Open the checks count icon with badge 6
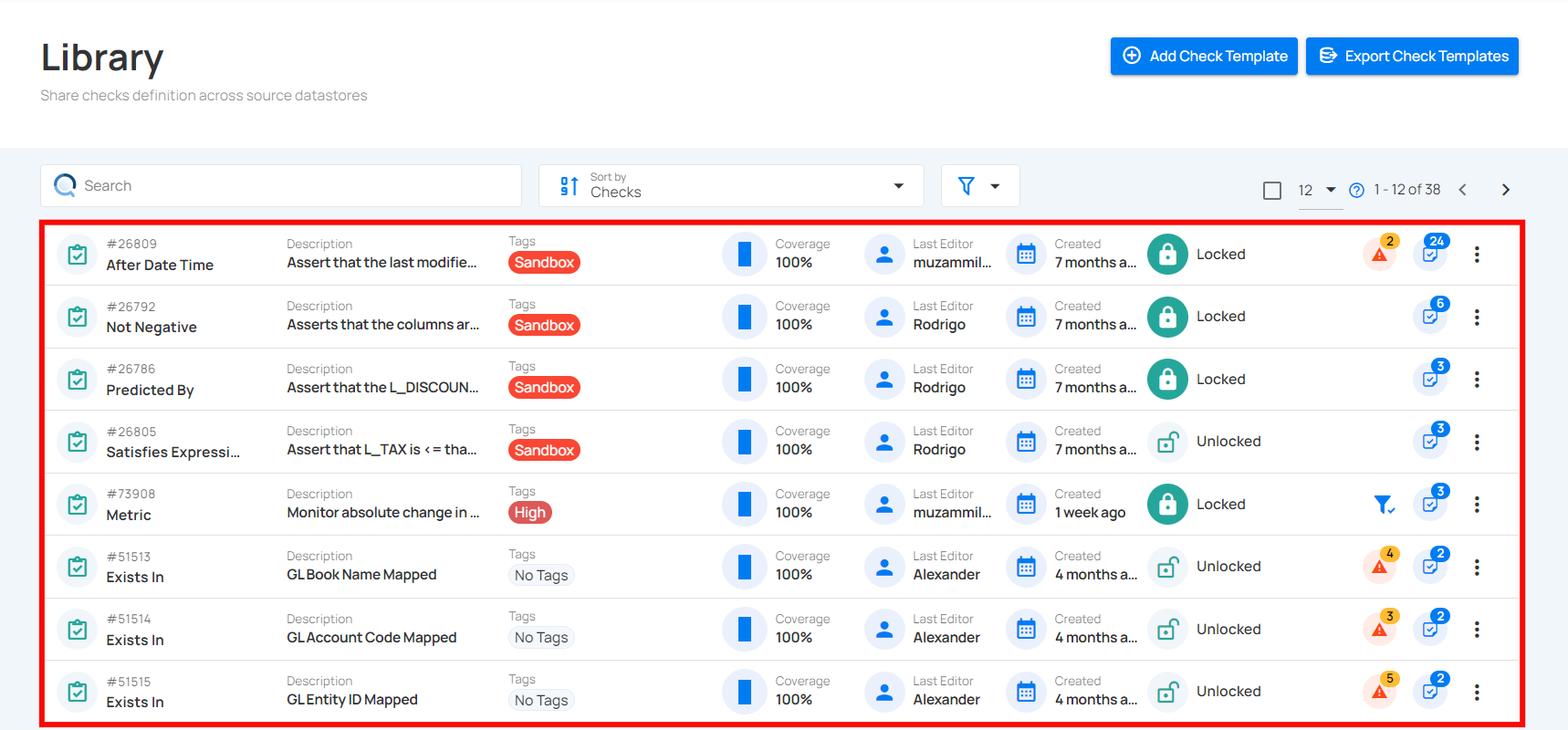The height and width of the screenshot is (730, 1568). point(1431,316)
